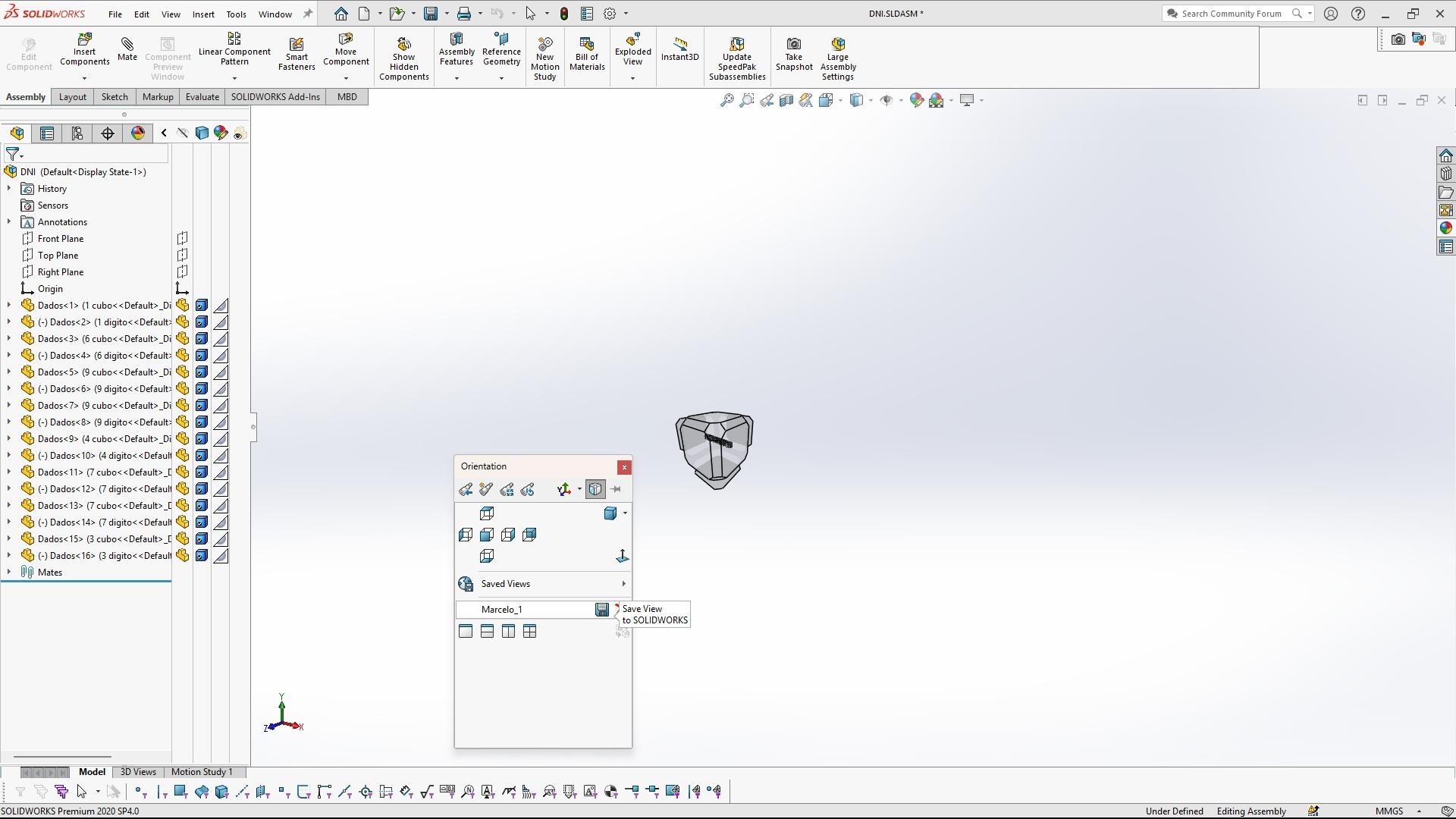
Task: Click the Section View icon
Action: pyautogui.click(x=786, y=100)
